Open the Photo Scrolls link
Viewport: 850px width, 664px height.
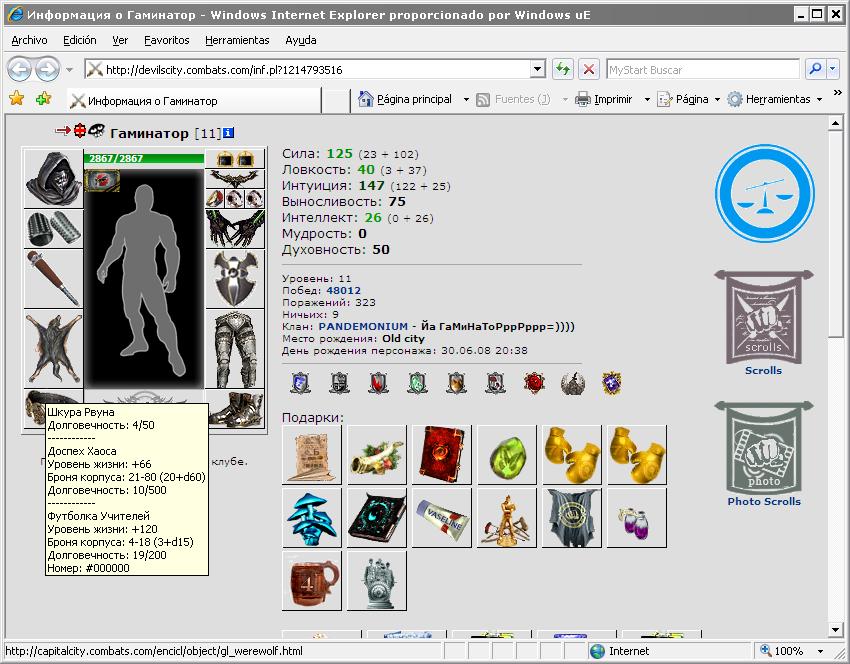point(764,501)
